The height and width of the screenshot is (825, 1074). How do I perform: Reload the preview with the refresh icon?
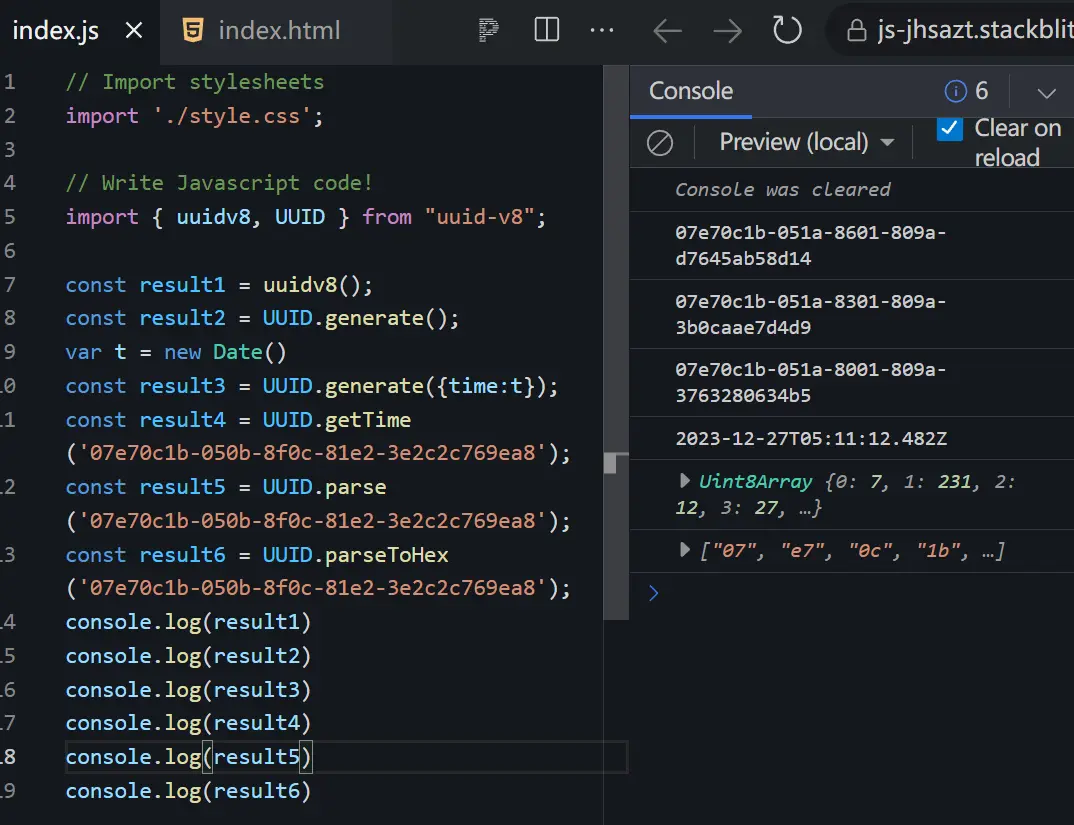(787, 31)
